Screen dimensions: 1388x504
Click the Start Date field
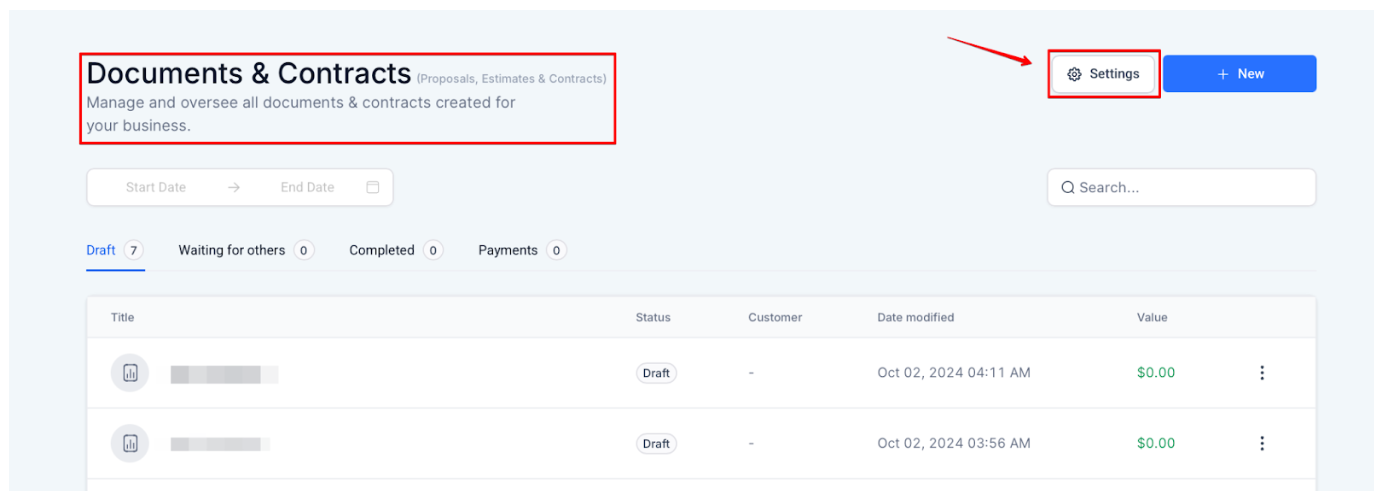click(156, 187)
